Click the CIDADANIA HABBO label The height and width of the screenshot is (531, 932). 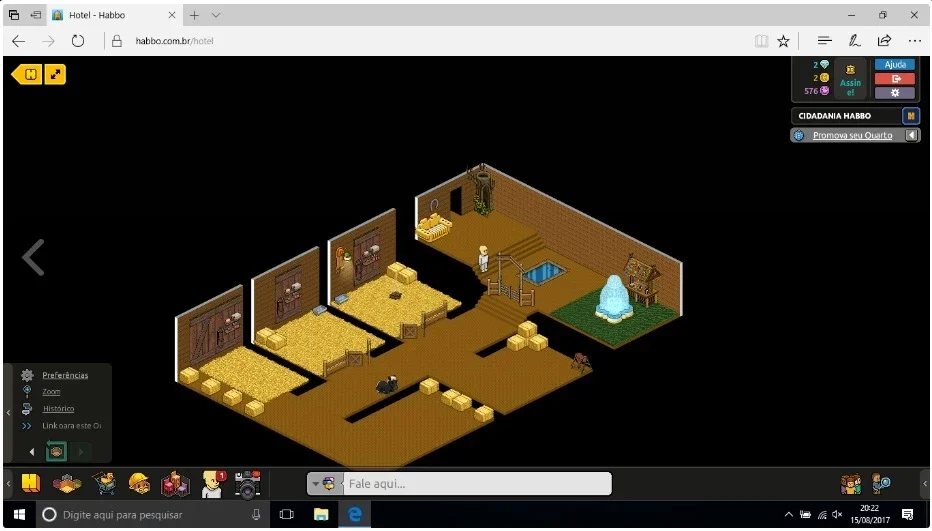tap(835, 116)
